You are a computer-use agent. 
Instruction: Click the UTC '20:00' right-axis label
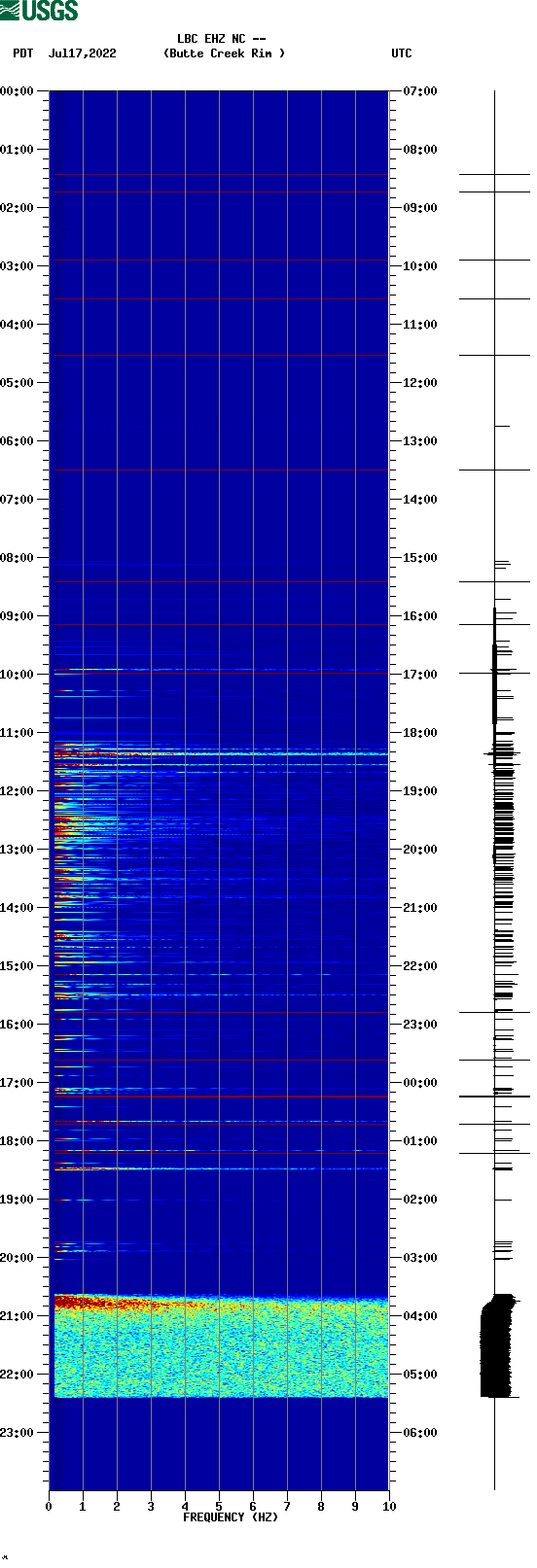coord(420,850)
